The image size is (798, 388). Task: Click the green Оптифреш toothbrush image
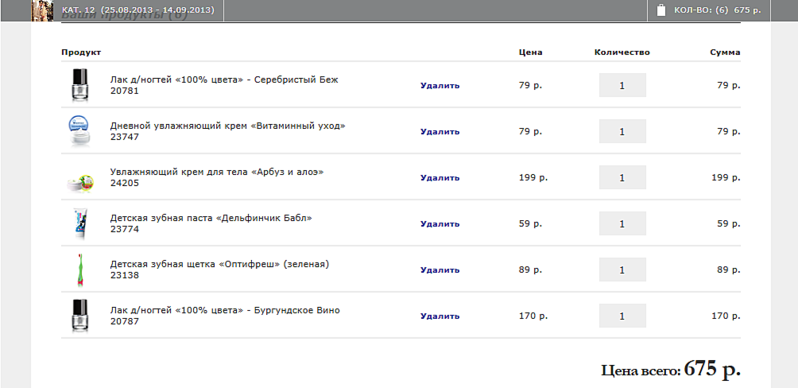(x=80, y=270)
